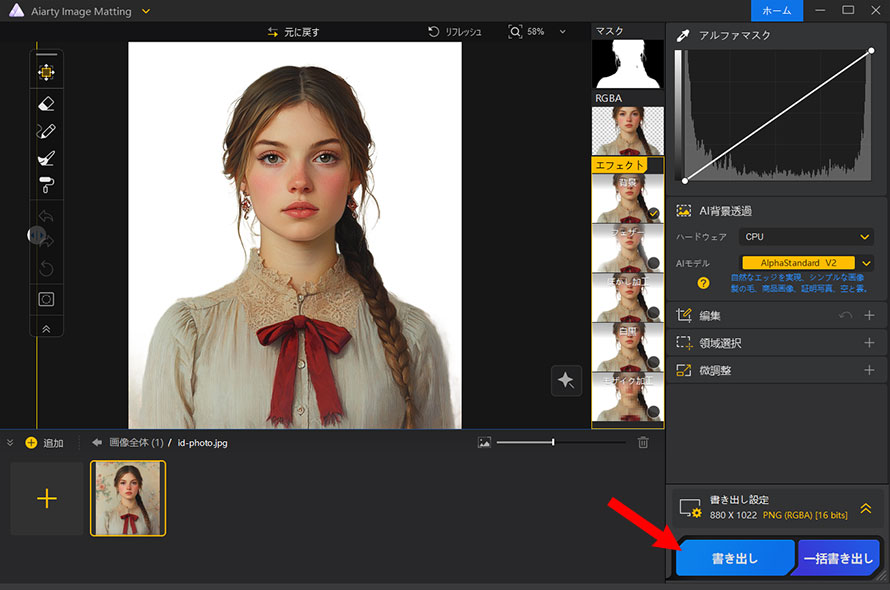The width and height of the screenshot is (890, 590).
Task: Click the 一括書き出し batch export button
Action: (838, 559)
